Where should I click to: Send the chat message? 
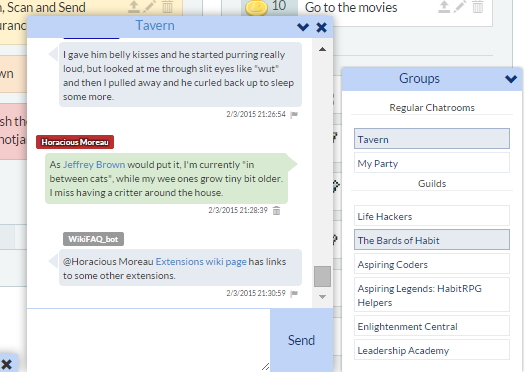[x=301, y=340]
